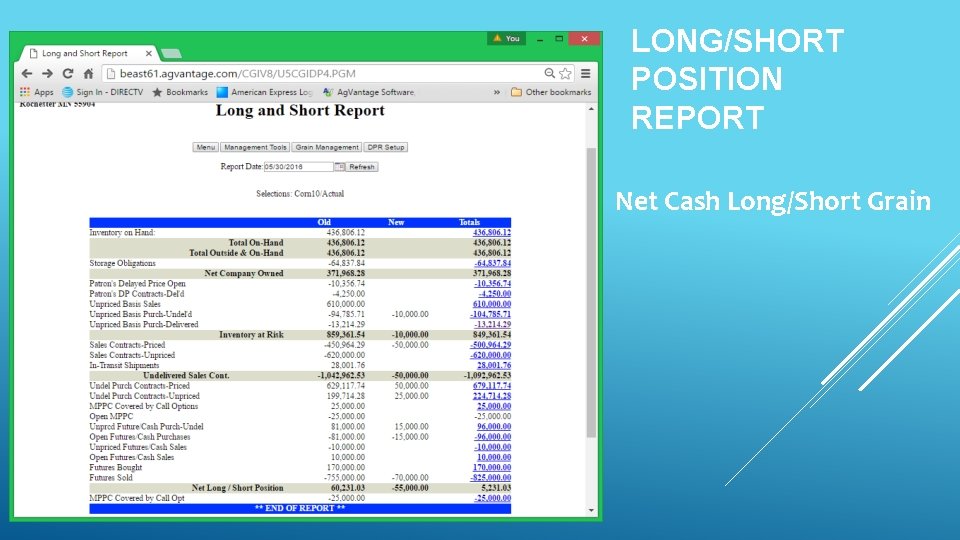Open the Patron's DP Contracts-Del'd -4,250.00 link
The image size is (960, 540).
pyautogui.click(x=495, y=294)
